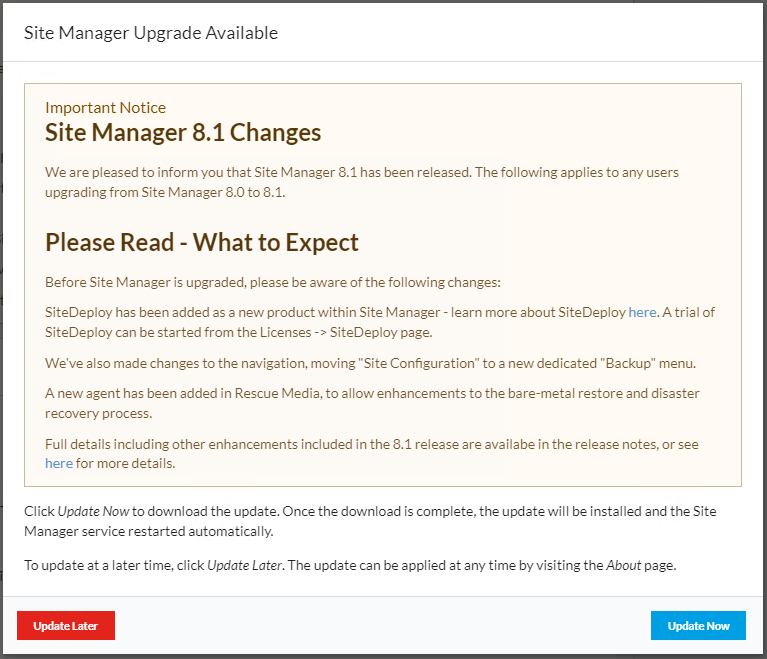Click the sentence 'We are pleased to inform you'
Viewport: 767px width, 659px height.
tap(361, 182)
